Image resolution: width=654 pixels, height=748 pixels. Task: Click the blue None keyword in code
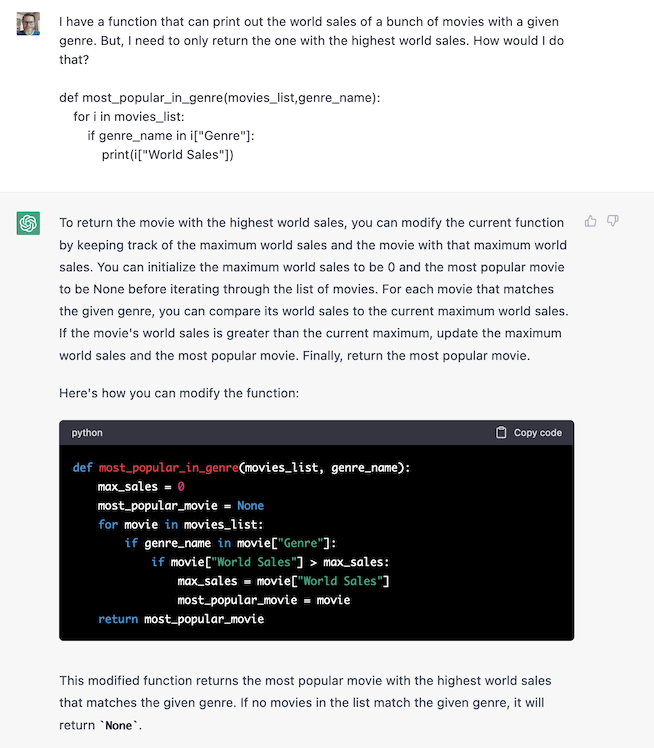(x=250, y=506)
